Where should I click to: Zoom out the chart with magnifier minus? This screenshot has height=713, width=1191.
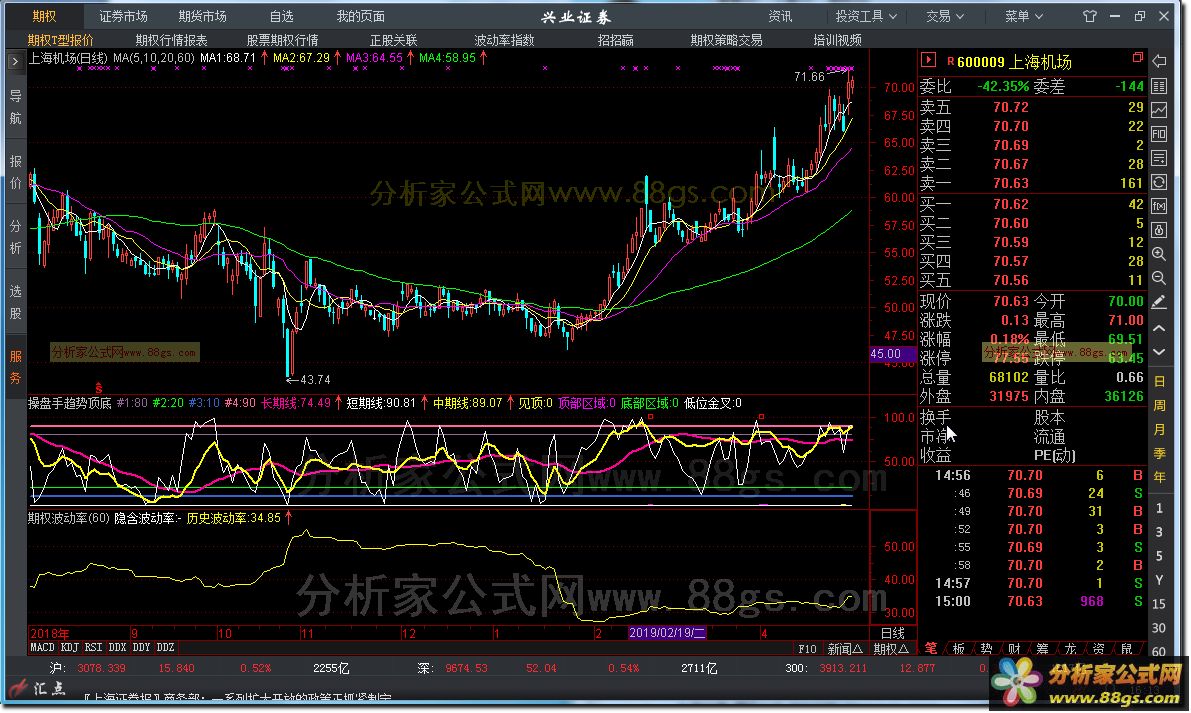click(x=1159, y=279)
